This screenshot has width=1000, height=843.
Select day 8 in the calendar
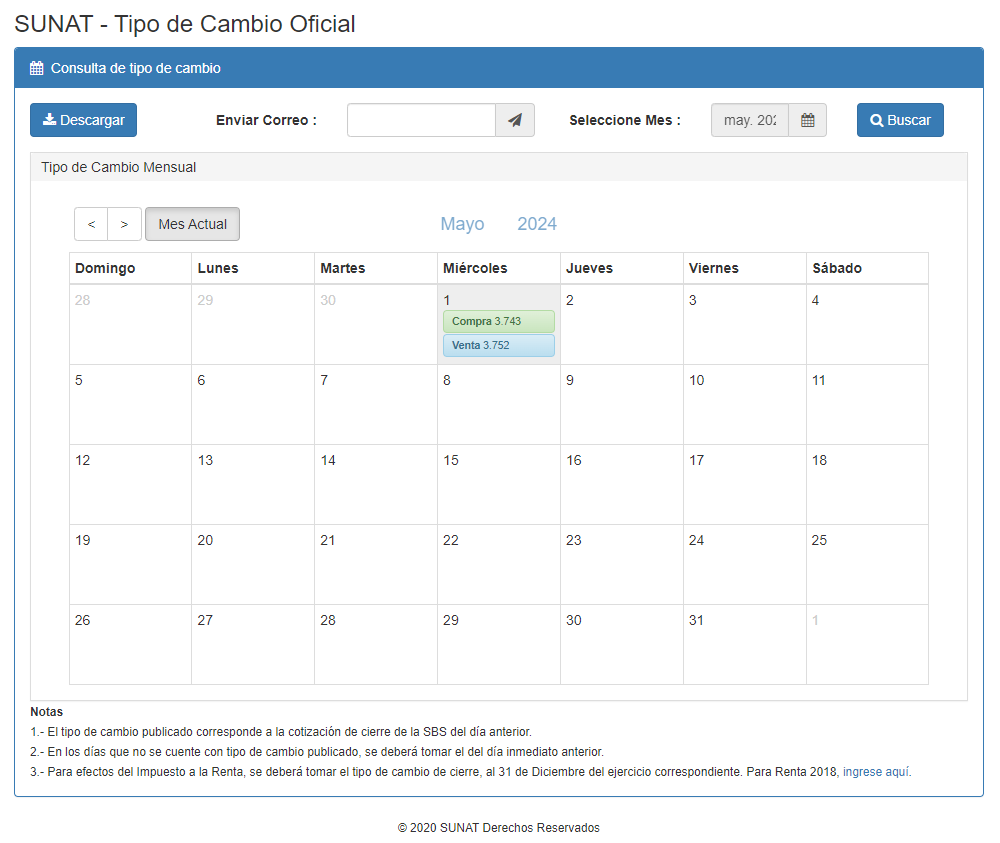[x=499, y=404]
